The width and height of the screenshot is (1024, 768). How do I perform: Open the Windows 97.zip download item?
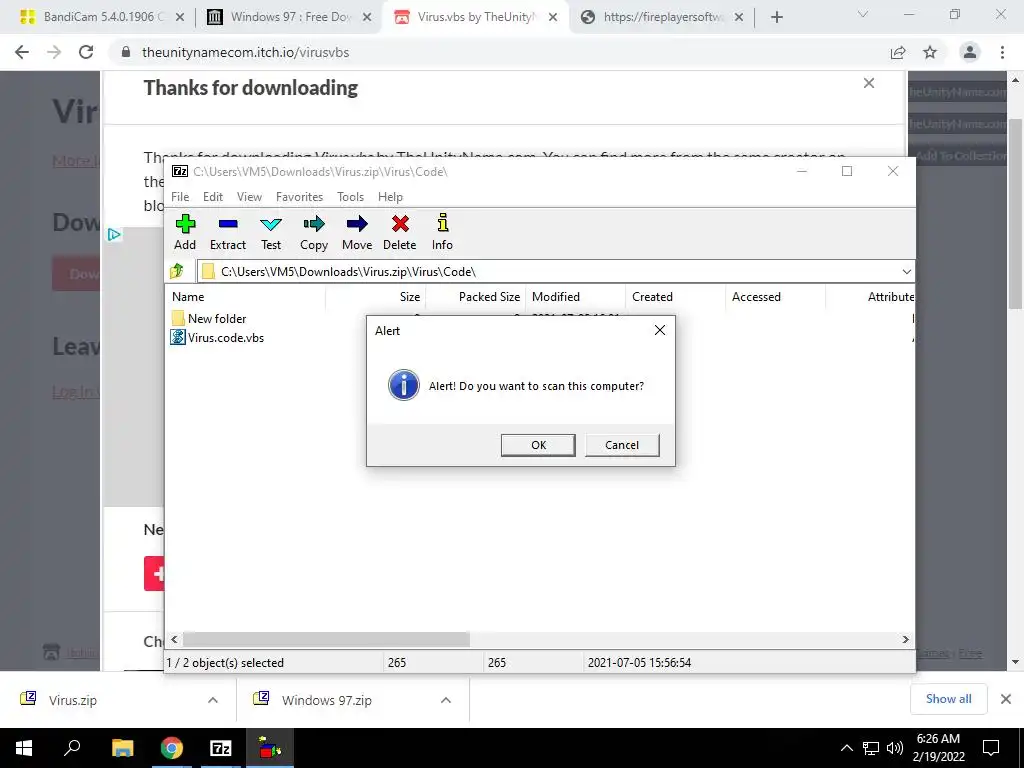pyautogui.click(x=327, y=700)
